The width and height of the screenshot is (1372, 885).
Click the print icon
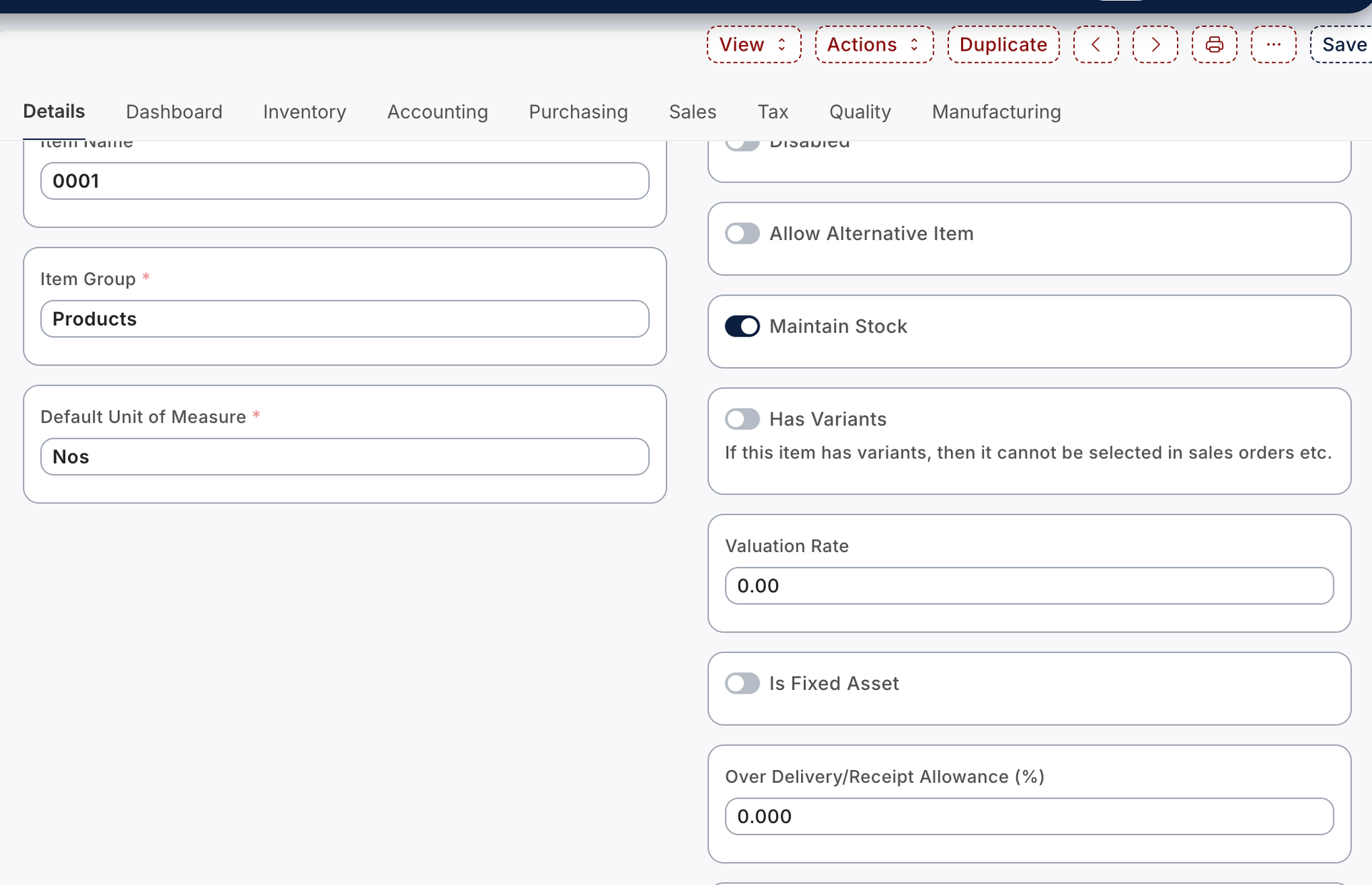coord(1214,44)
